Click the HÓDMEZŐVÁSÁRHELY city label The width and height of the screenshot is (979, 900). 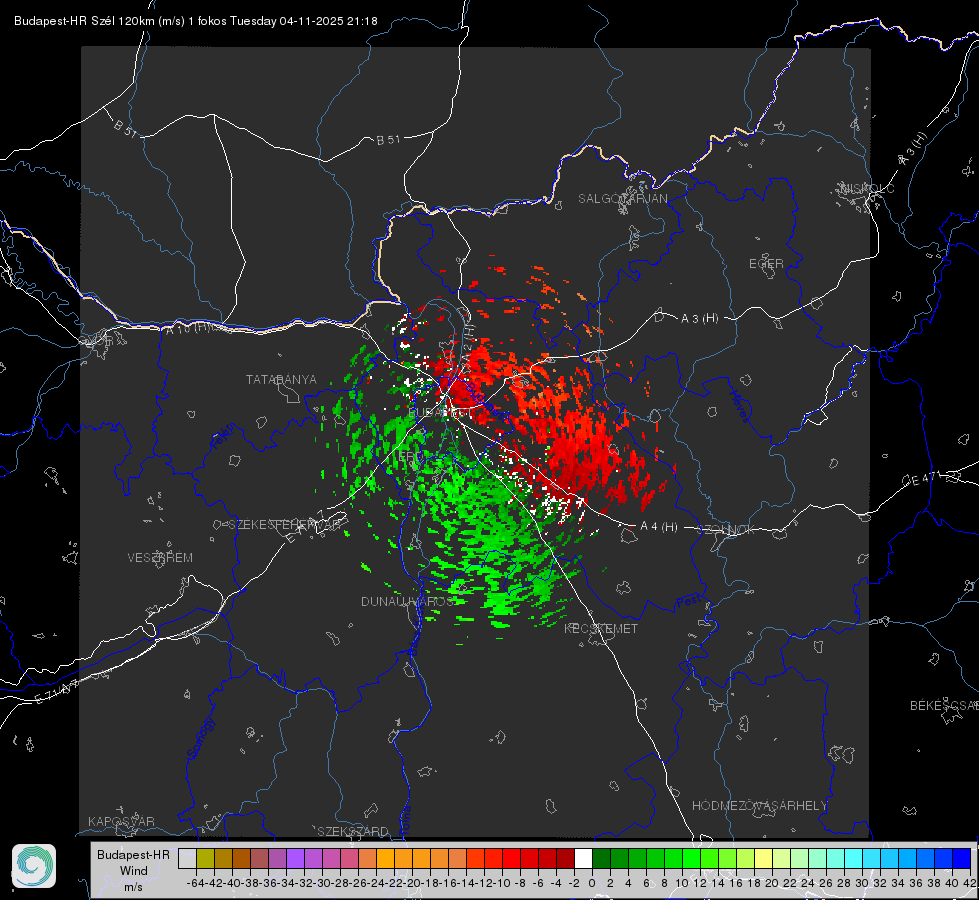pyautogui.click(x=759, y=806)
